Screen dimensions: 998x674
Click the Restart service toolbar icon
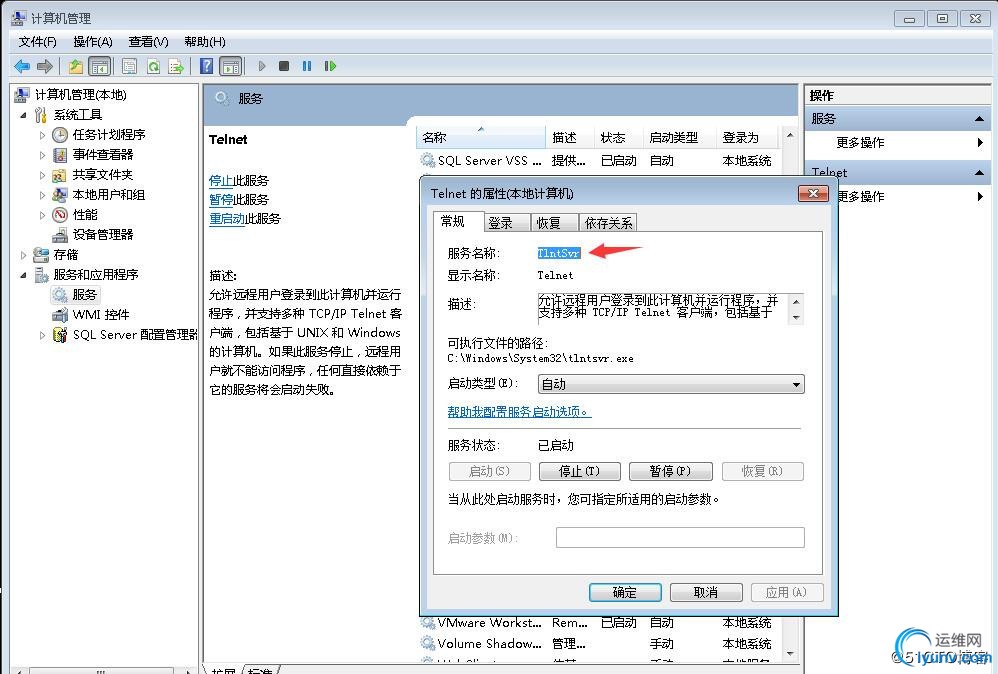coord(330,66)
